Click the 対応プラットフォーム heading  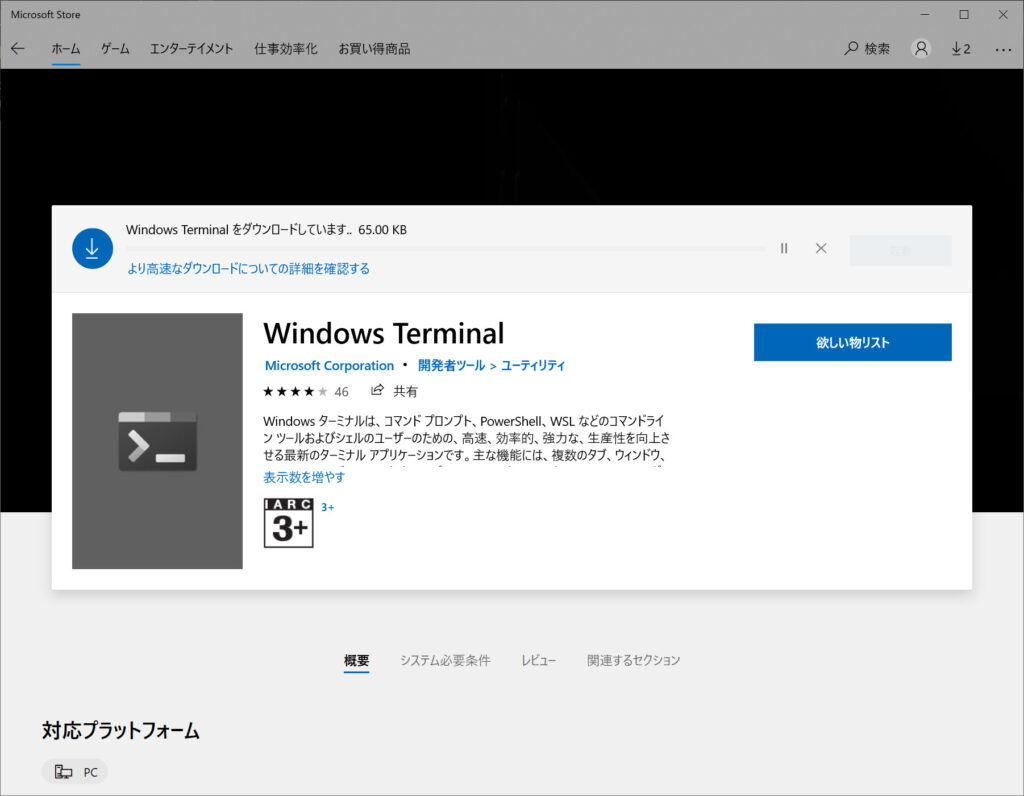pos(121,730)
